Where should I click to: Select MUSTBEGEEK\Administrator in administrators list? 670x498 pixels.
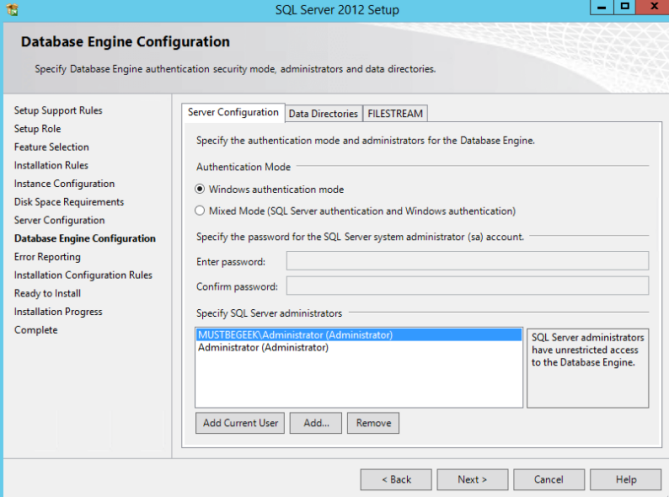(359, 335)
